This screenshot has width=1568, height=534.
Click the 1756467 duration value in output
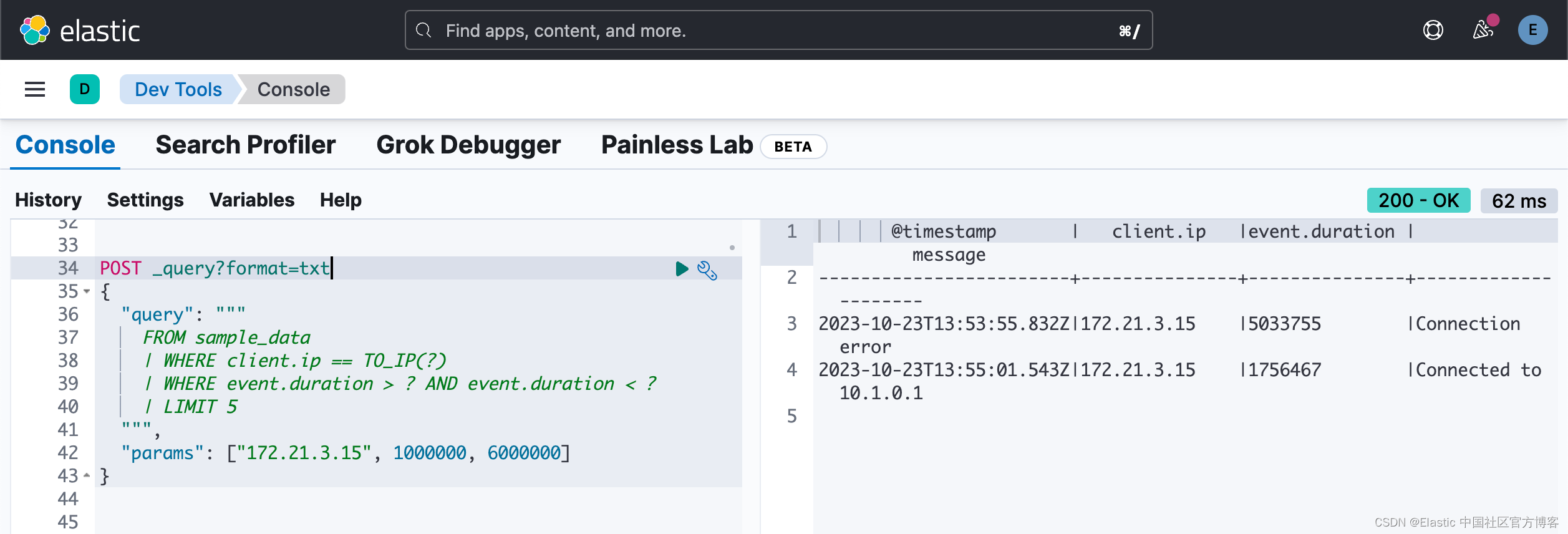1285,370
